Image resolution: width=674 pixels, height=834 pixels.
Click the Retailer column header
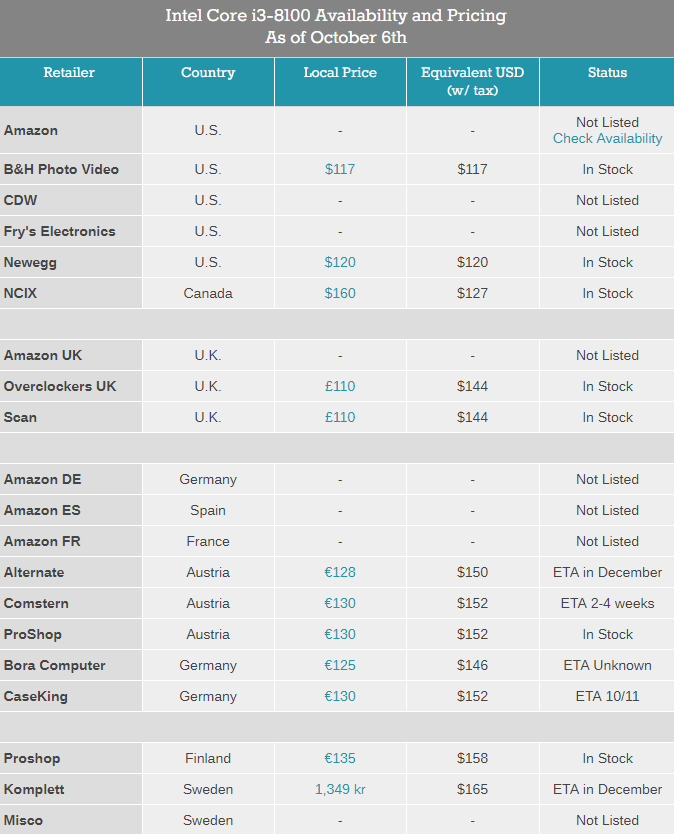(x=69, y=73)
